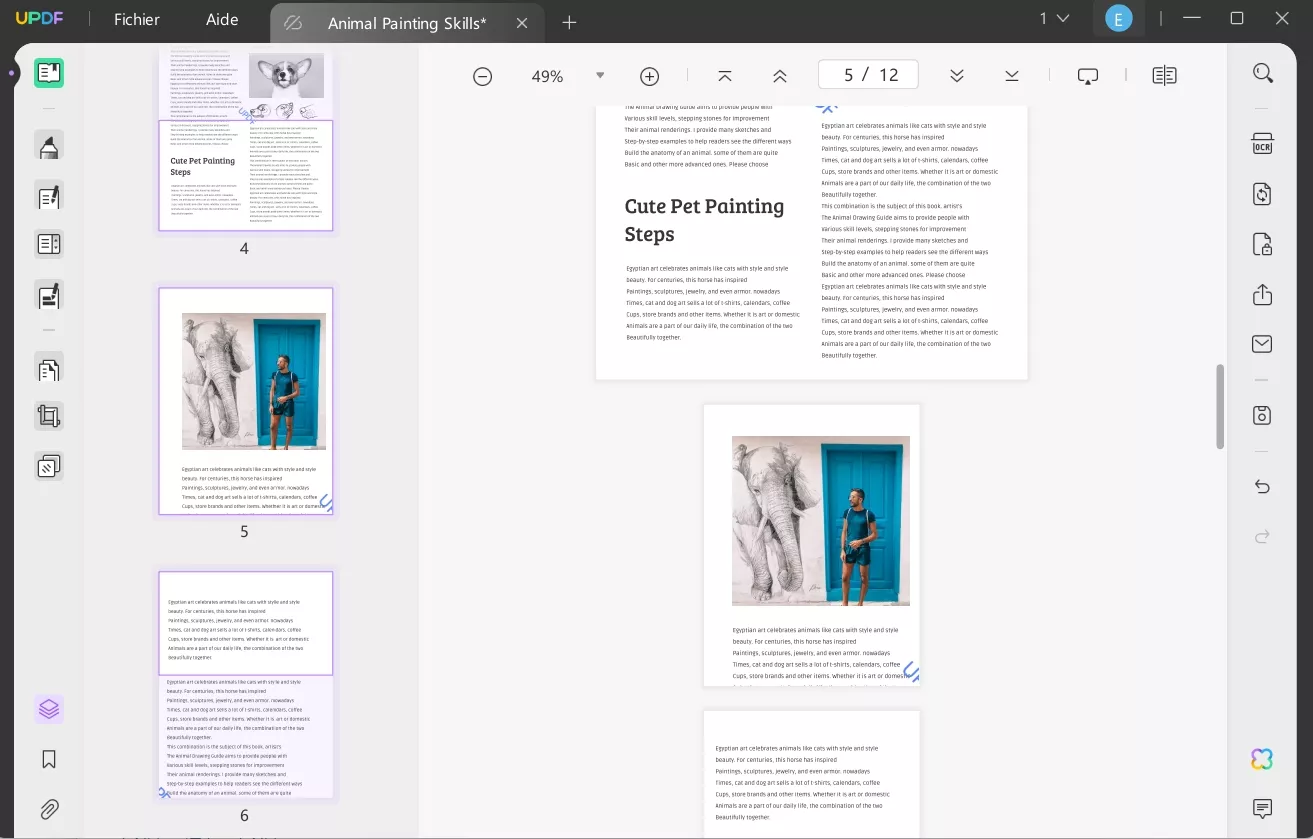Image resolution: width=1313 pixels, height=839 pixels.
Task: Expand the zoom percentage dropdown
Action: 600,75
